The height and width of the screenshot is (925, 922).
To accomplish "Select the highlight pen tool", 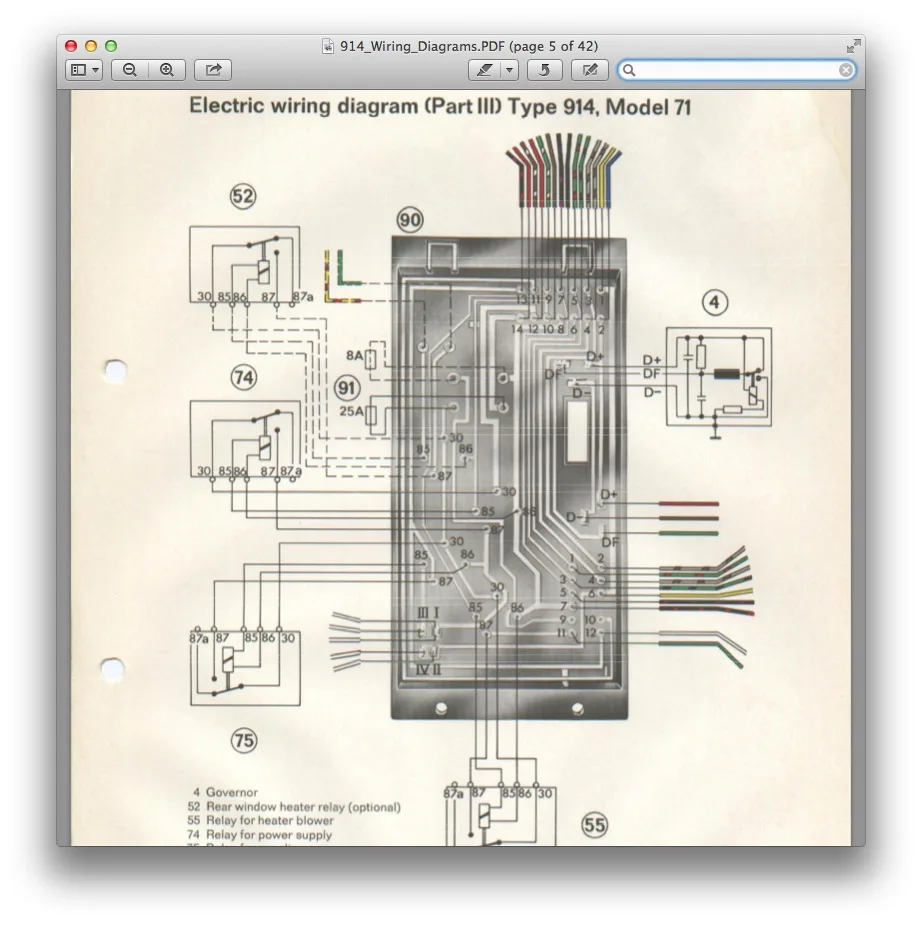I will pos(484,70).
